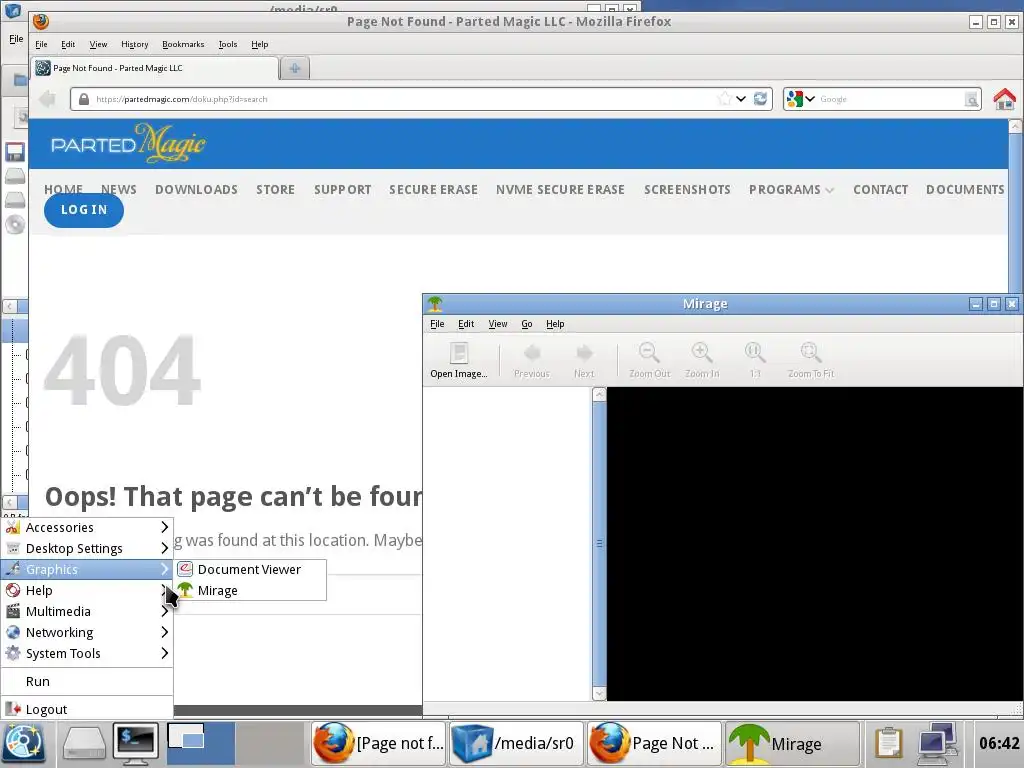Viewport: 1024px width, 768px height.
Task: View site identity lock icon
Action: click(84, 99)
